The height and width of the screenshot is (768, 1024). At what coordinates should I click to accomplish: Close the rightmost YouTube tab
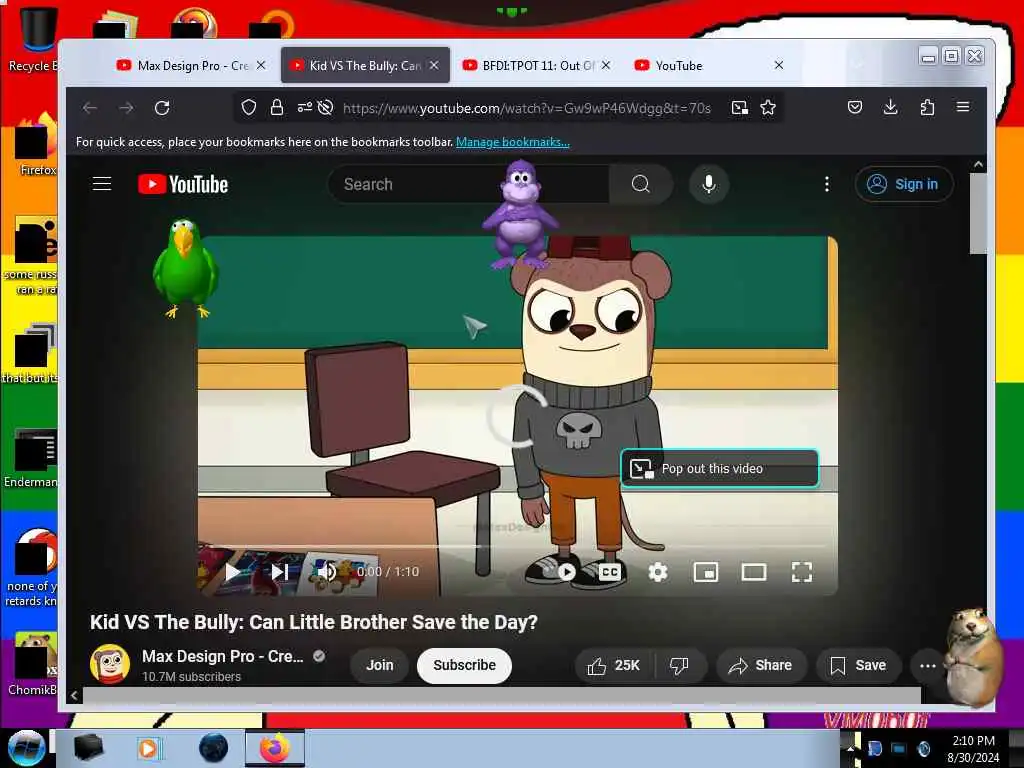pos(778,65)
